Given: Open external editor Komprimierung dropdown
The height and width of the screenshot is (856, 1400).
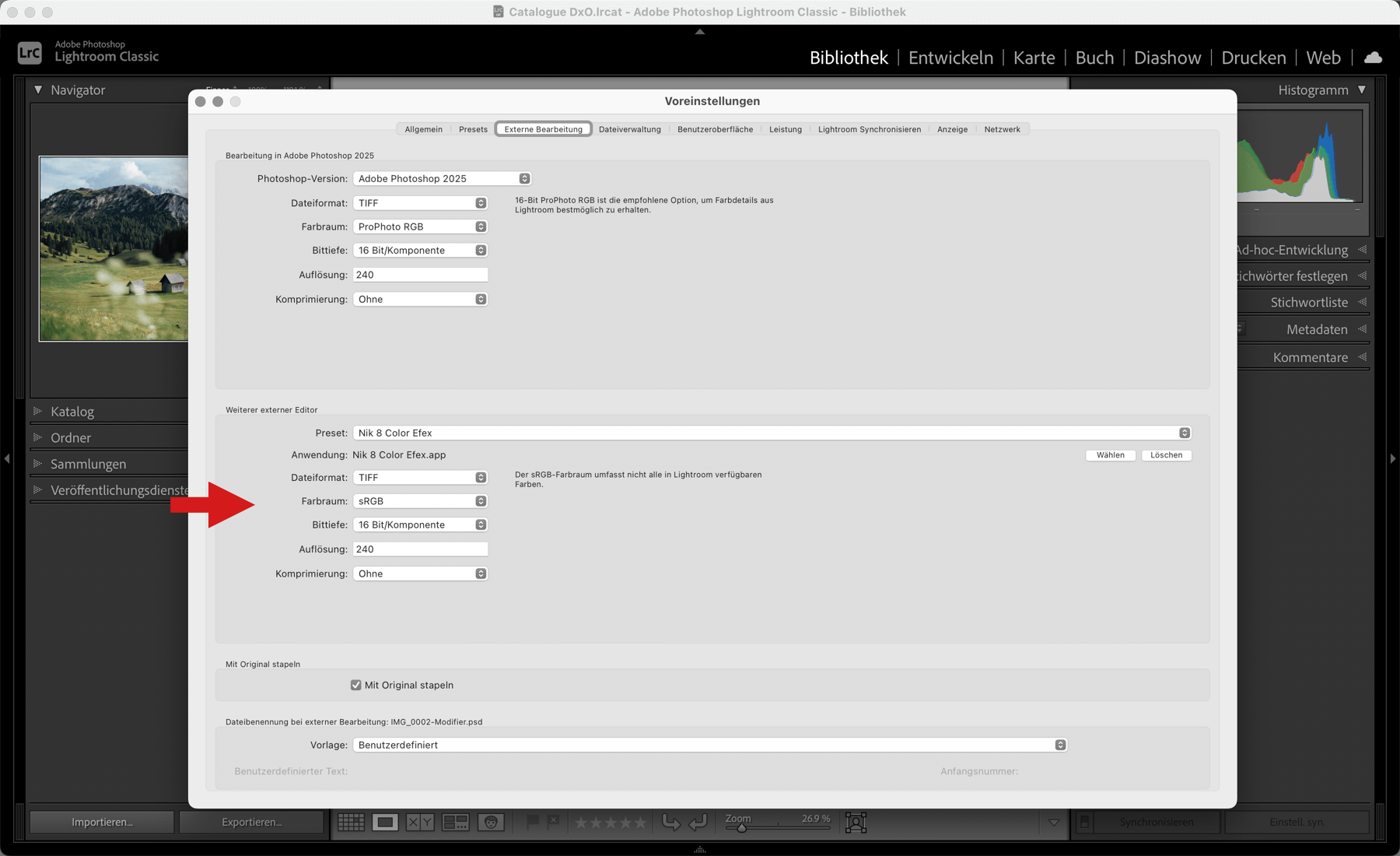Looking at the screenshot, I should coord(420,574).
